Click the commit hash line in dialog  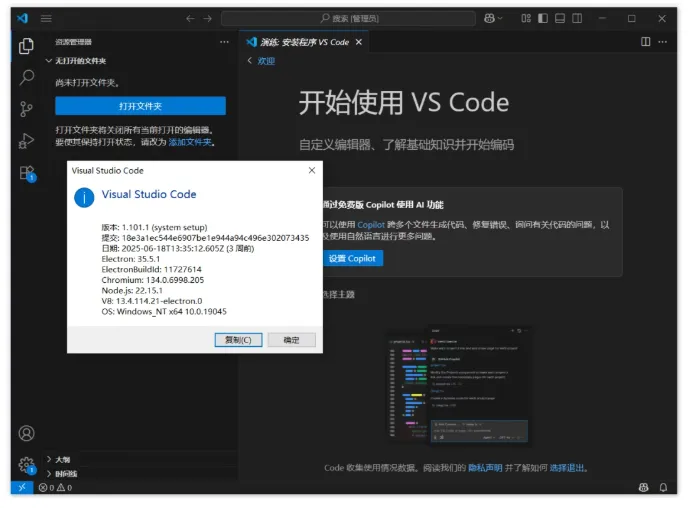point(205,238)
